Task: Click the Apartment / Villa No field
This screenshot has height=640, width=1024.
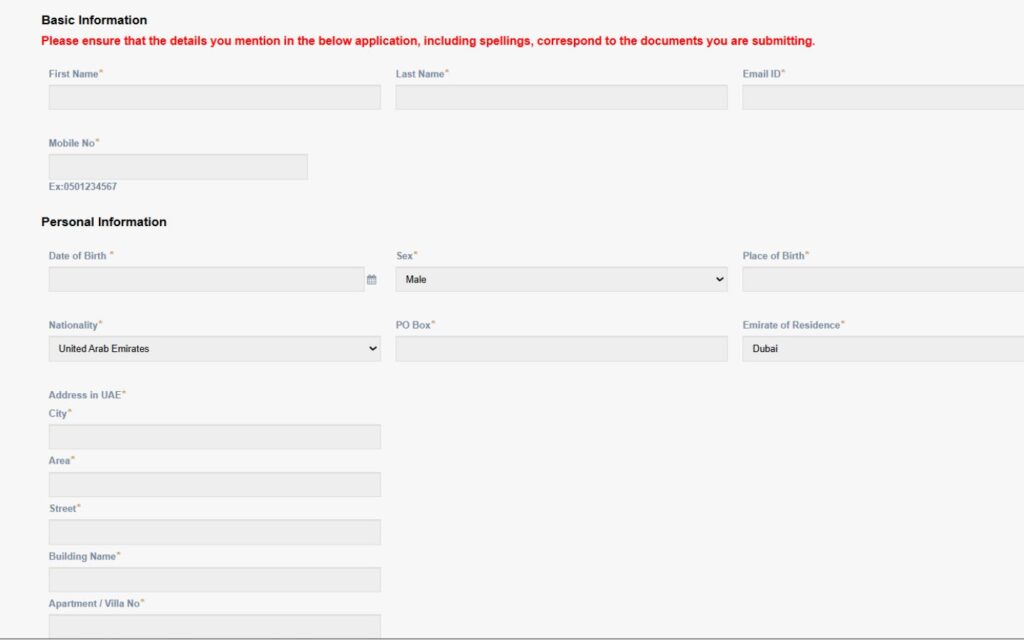Action: 214,627
